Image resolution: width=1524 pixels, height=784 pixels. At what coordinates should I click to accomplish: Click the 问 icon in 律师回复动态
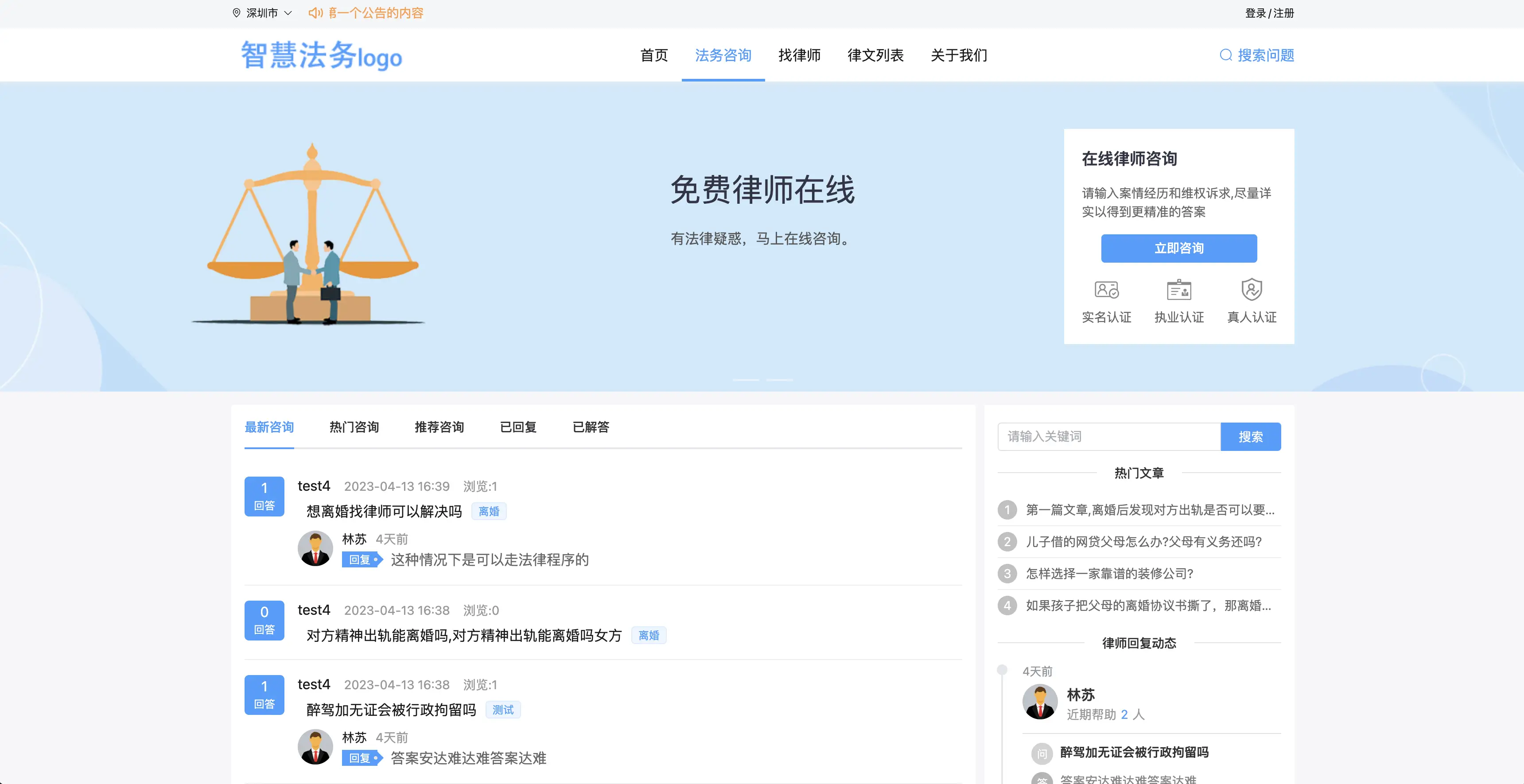tap(1042, 753)
